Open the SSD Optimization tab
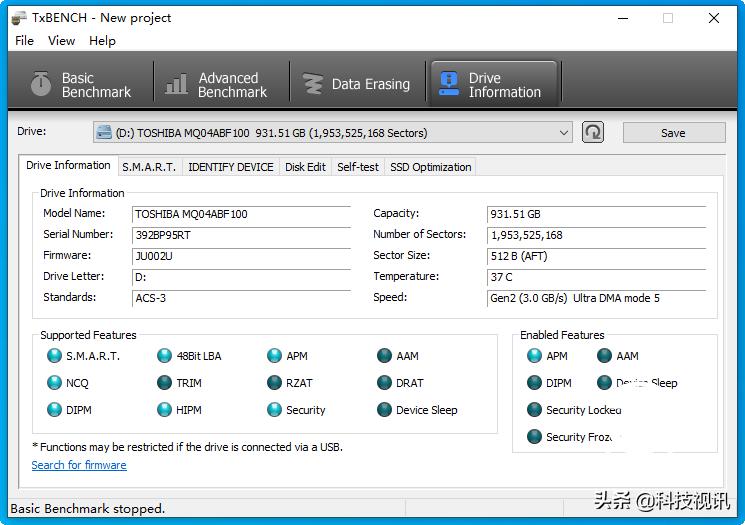This screenshot has height=525, width=745. click(x=430, y=167)
